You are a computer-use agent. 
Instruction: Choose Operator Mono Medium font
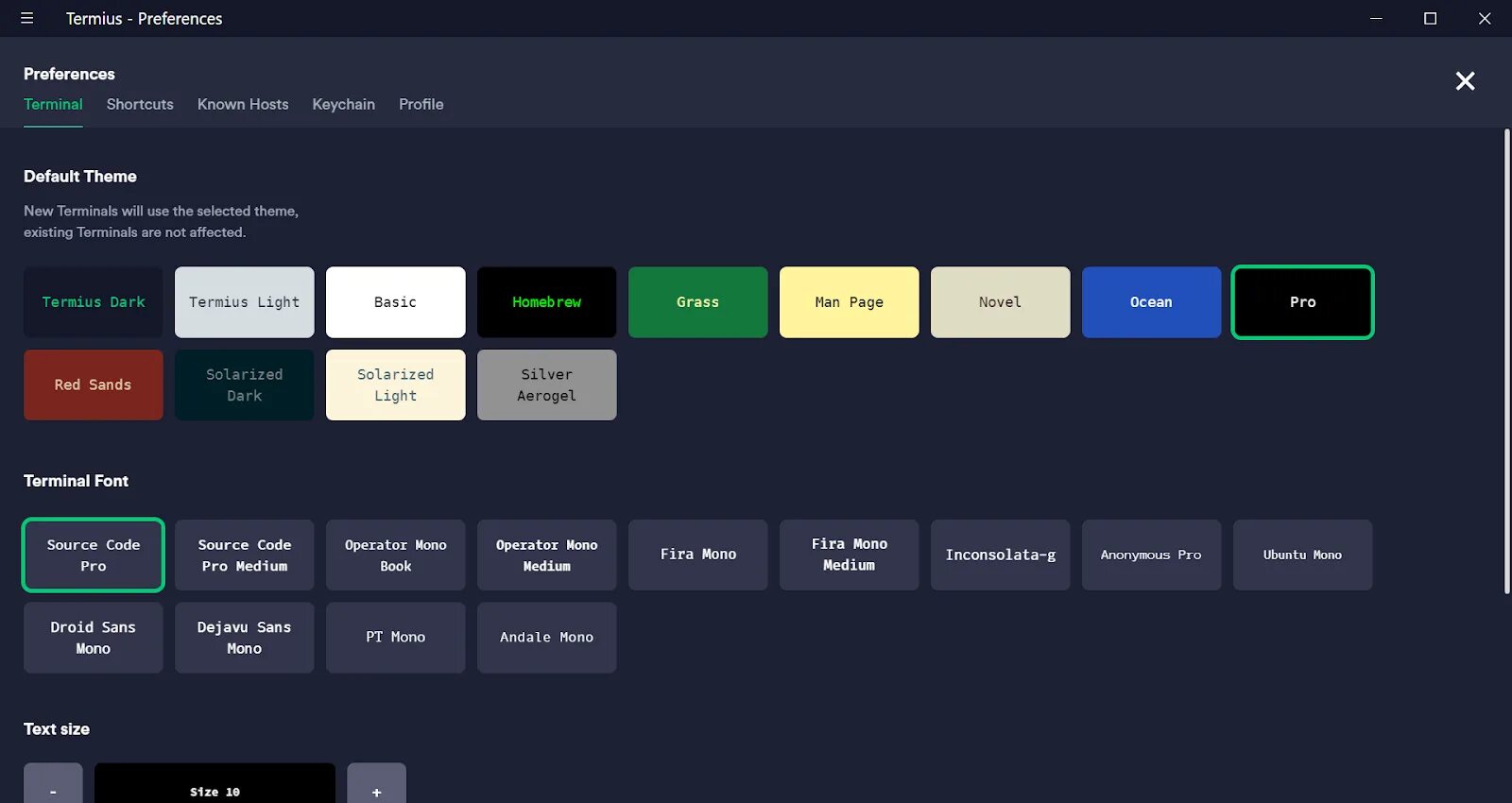click(547, 555)
